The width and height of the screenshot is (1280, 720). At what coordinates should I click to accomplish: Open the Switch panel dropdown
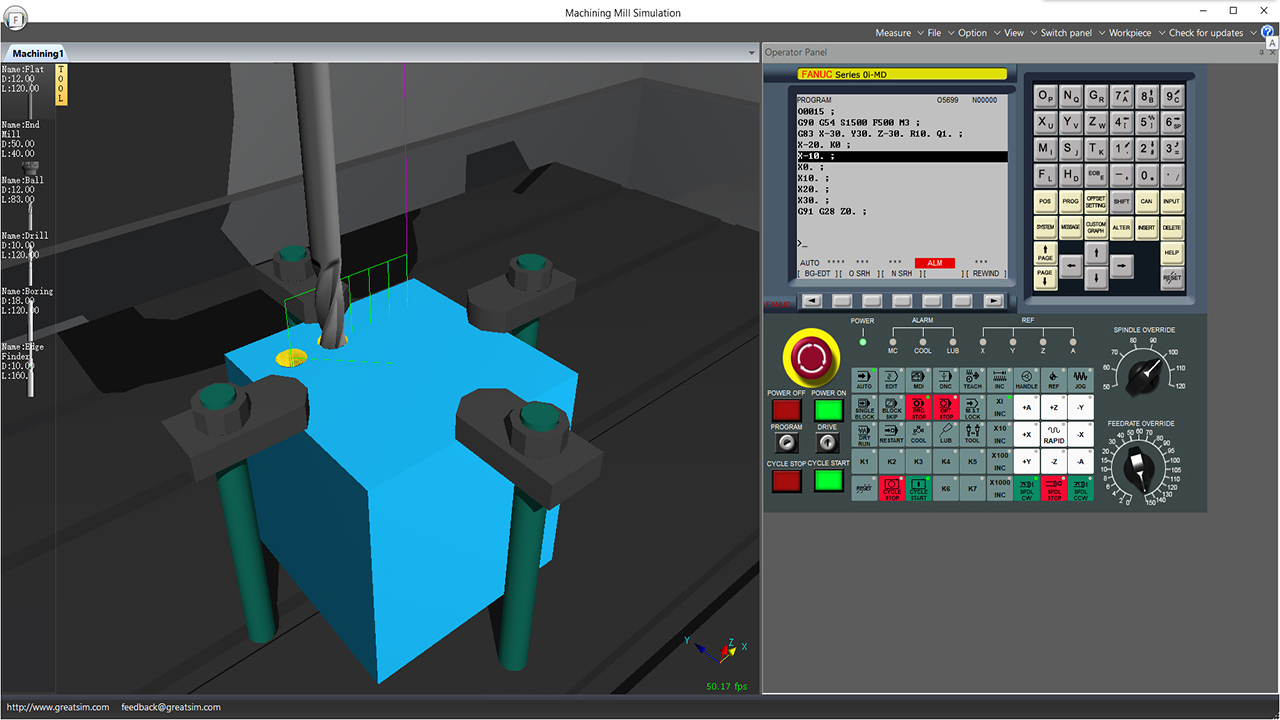(x=1066, y=33)
